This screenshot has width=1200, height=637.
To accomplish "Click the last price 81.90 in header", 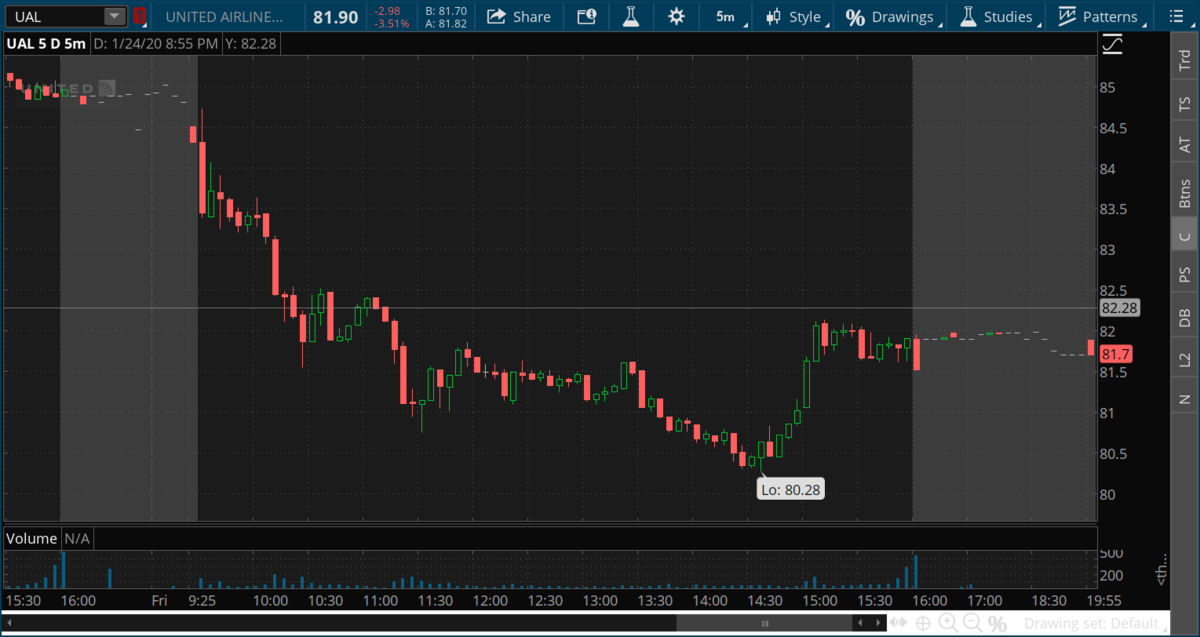I will coord(334,17).
